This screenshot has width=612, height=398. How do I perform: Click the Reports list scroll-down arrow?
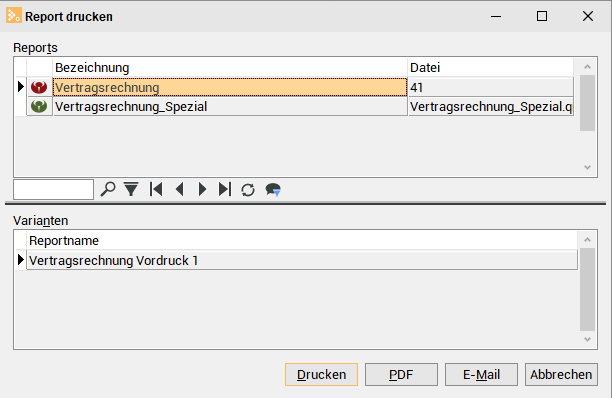pyautogui.click(x=587, y=167)
